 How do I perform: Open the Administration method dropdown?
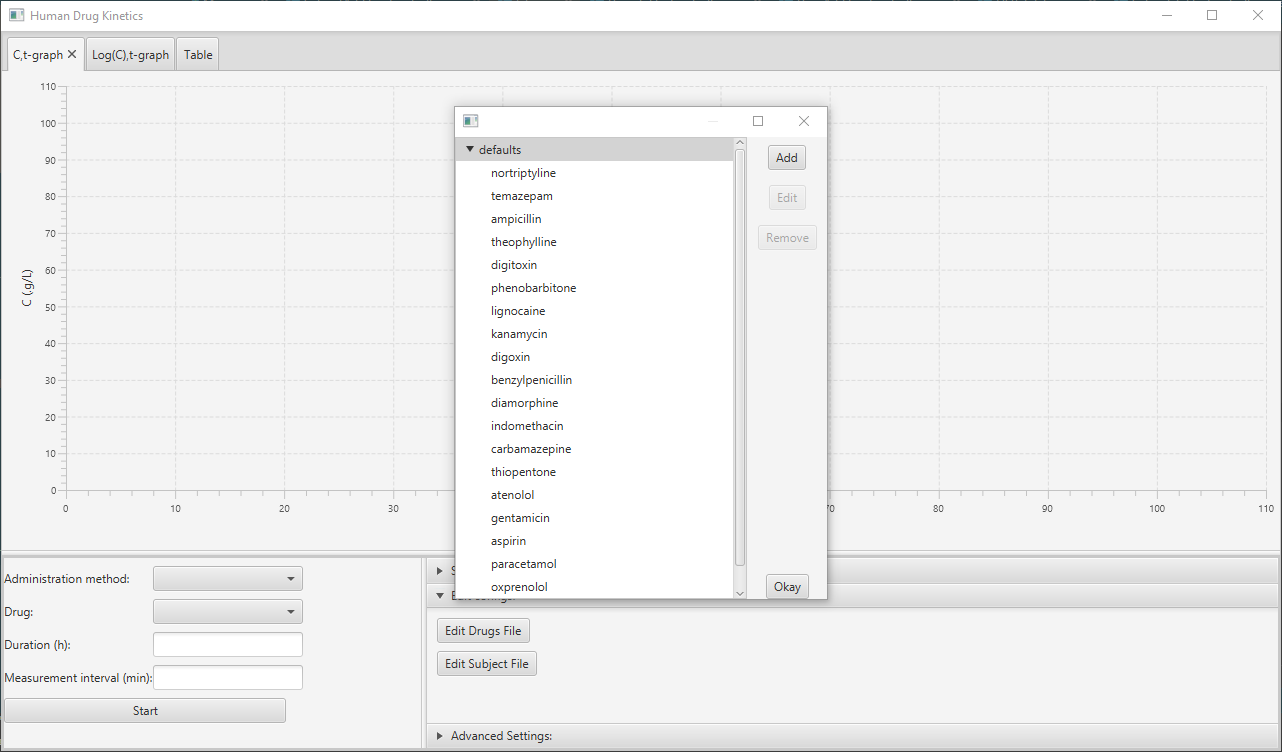227,579
